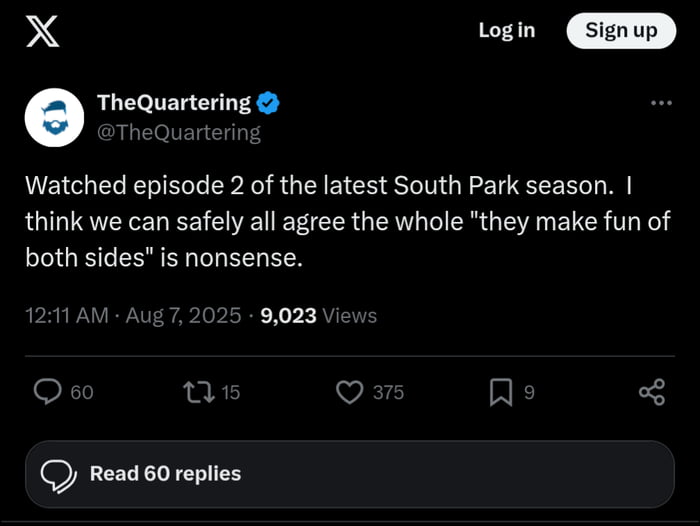
Task: Click TheQuartering display name
Action: click(x=174, y=102)
